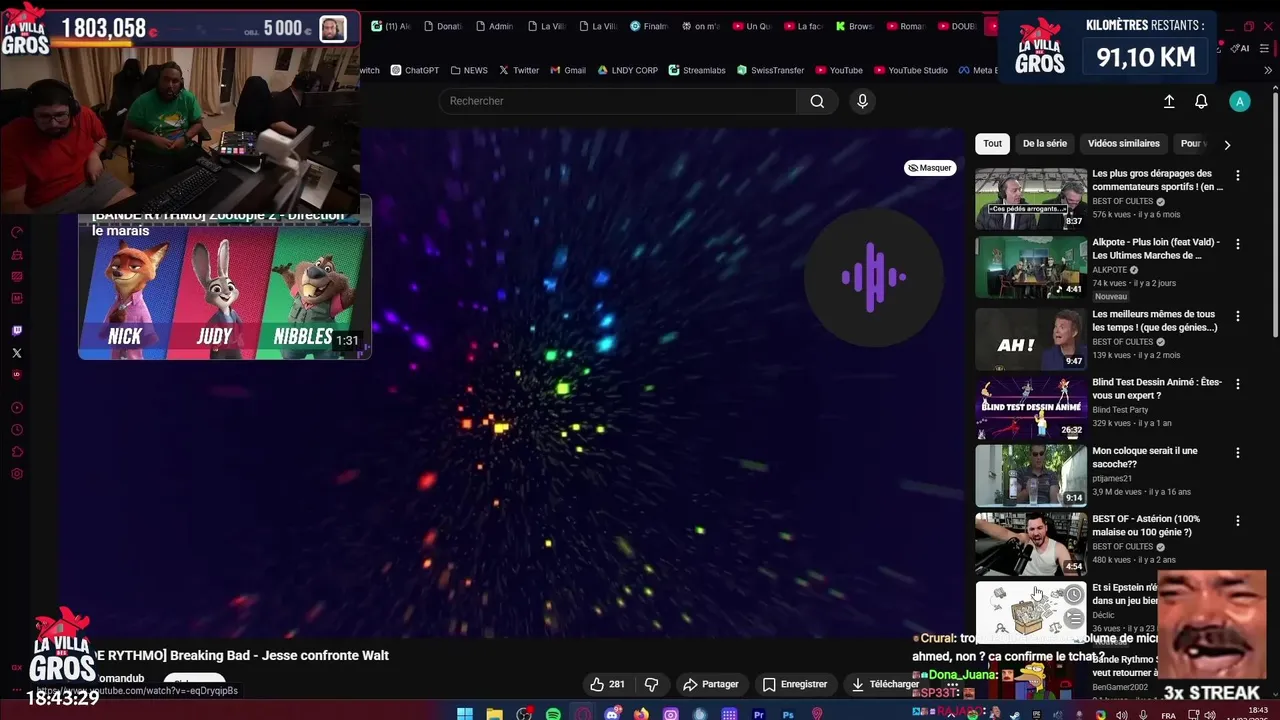Open the LNDY CORP Drive bookmark

[x=627, y=70]
